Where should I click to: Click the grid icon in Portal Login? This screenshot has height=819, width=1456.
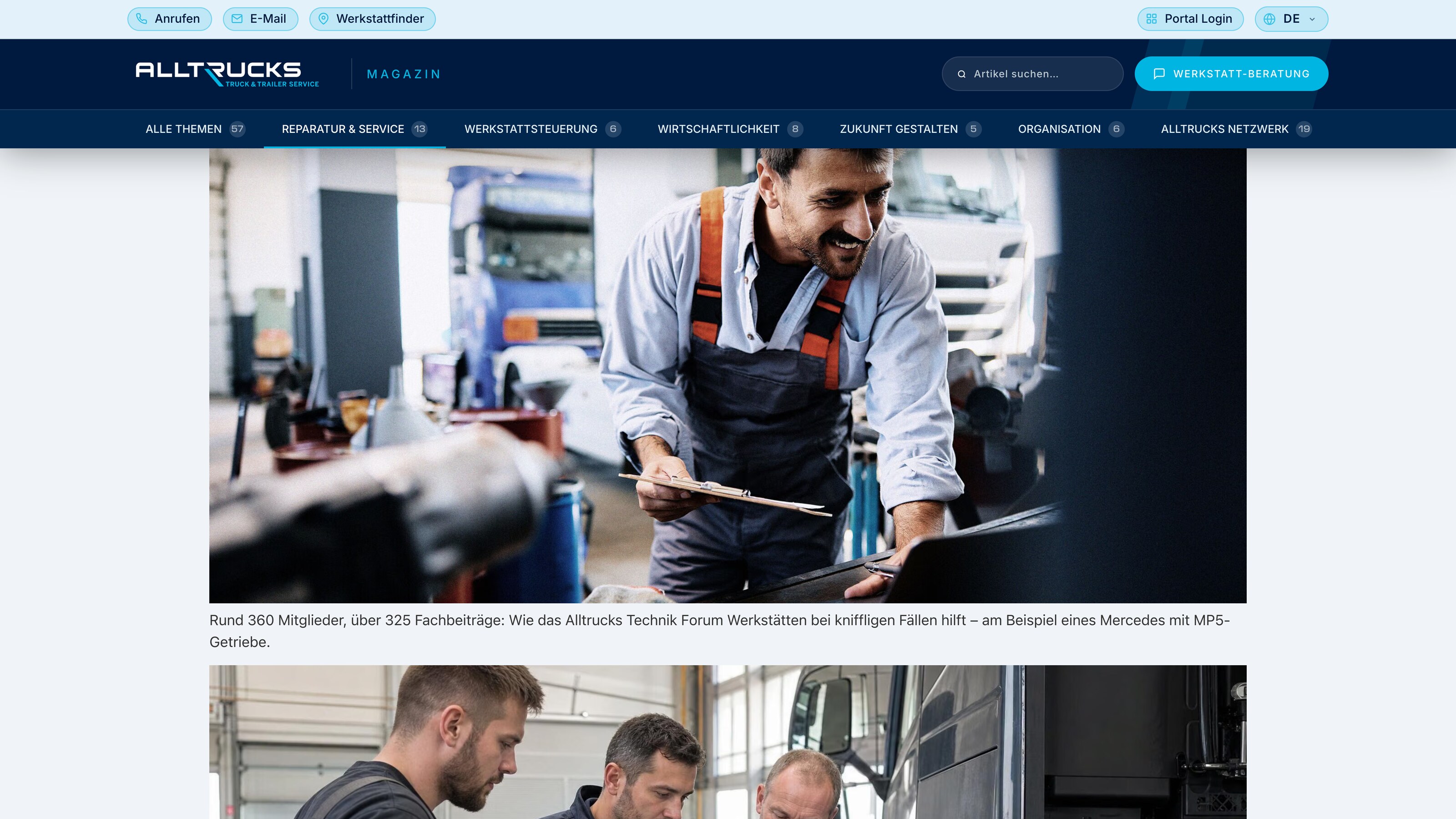tap(1151, 19)
